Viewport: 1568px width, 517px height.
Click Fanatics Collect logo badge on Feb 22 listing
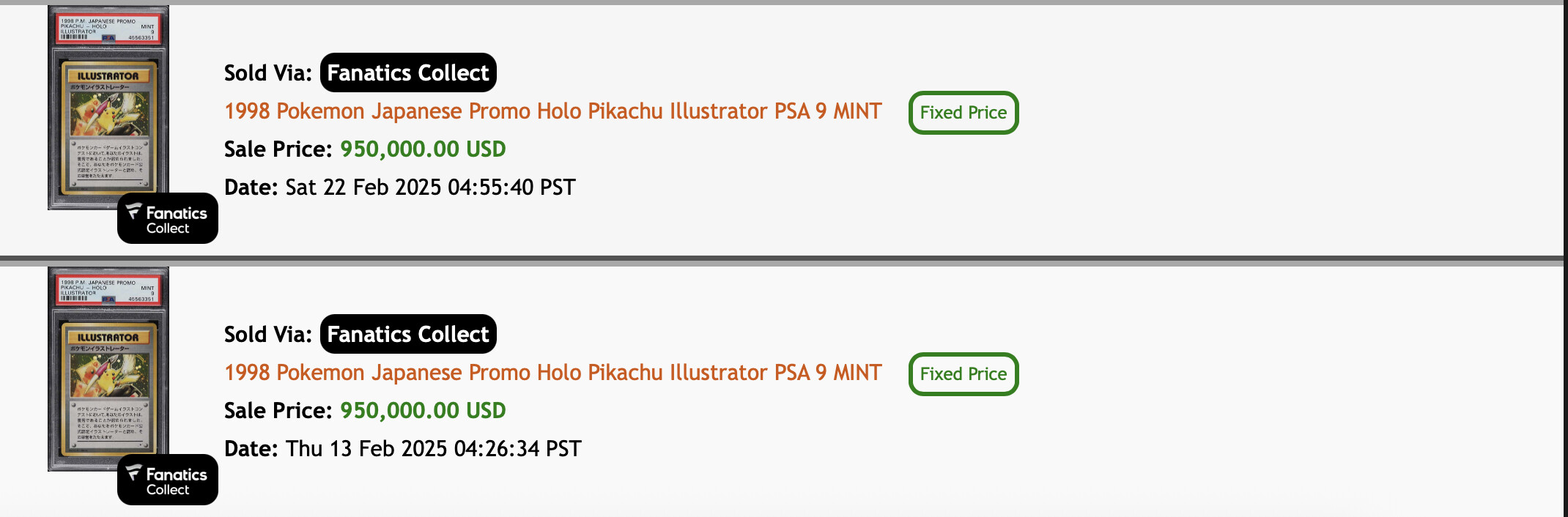[168, 218]
